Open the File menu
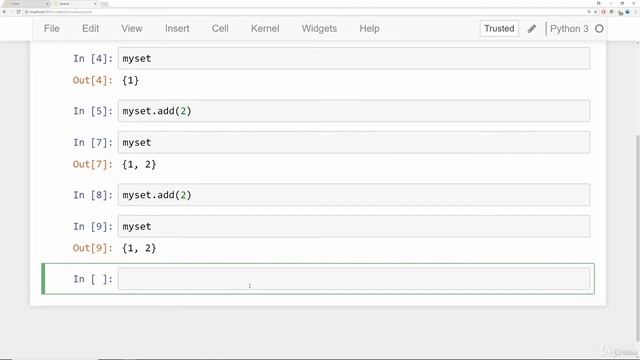The image size is (640, 360). tap(52, 29)
